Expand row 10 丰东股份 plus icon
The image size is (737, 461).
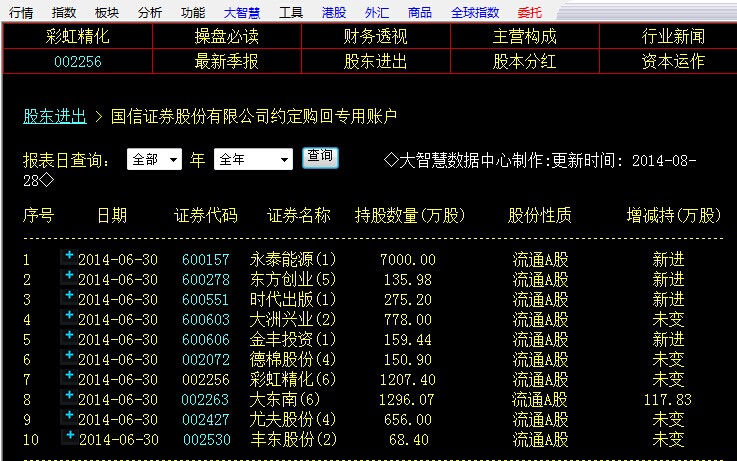pos(70,435)
